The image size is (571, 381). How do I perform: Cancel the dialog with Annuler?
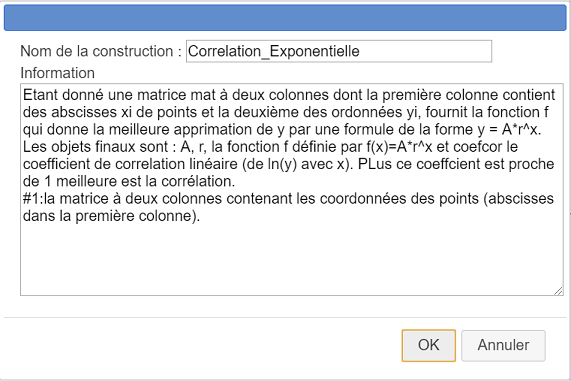click(x=503, y=345)
